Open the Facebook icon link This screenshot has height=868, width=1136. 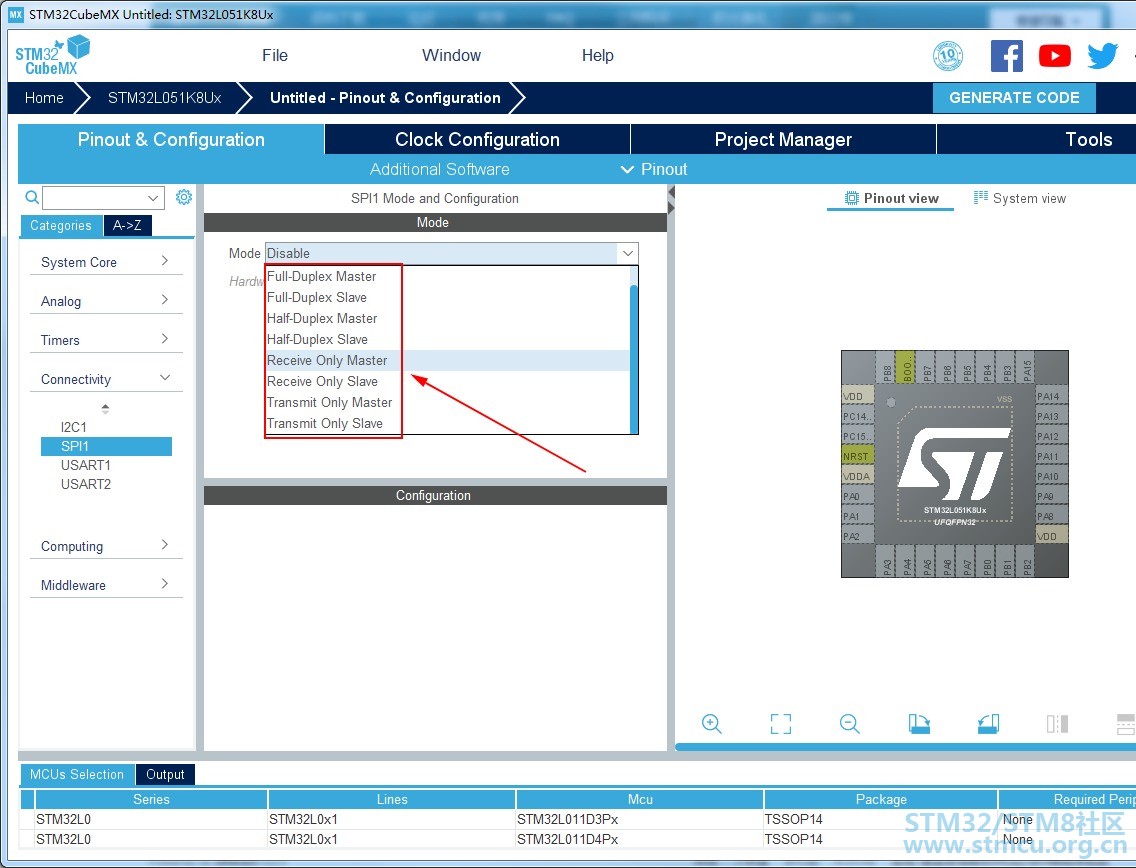click(1006, 56)
